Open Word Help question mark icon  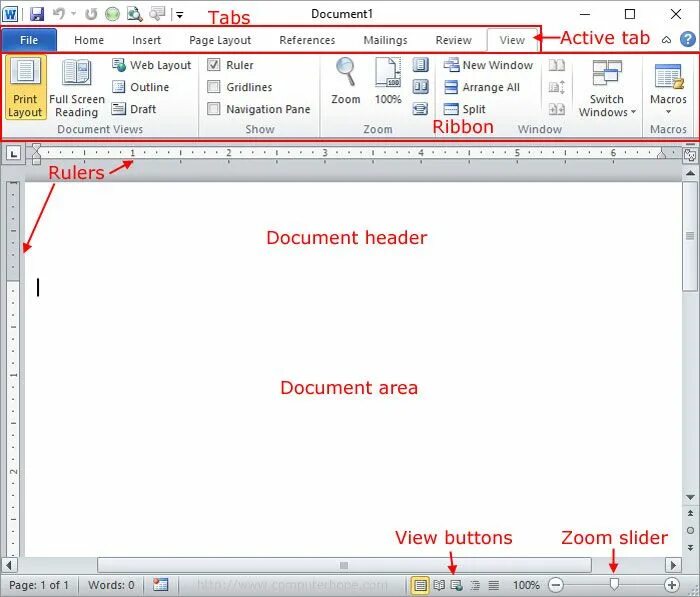point(688,39)
